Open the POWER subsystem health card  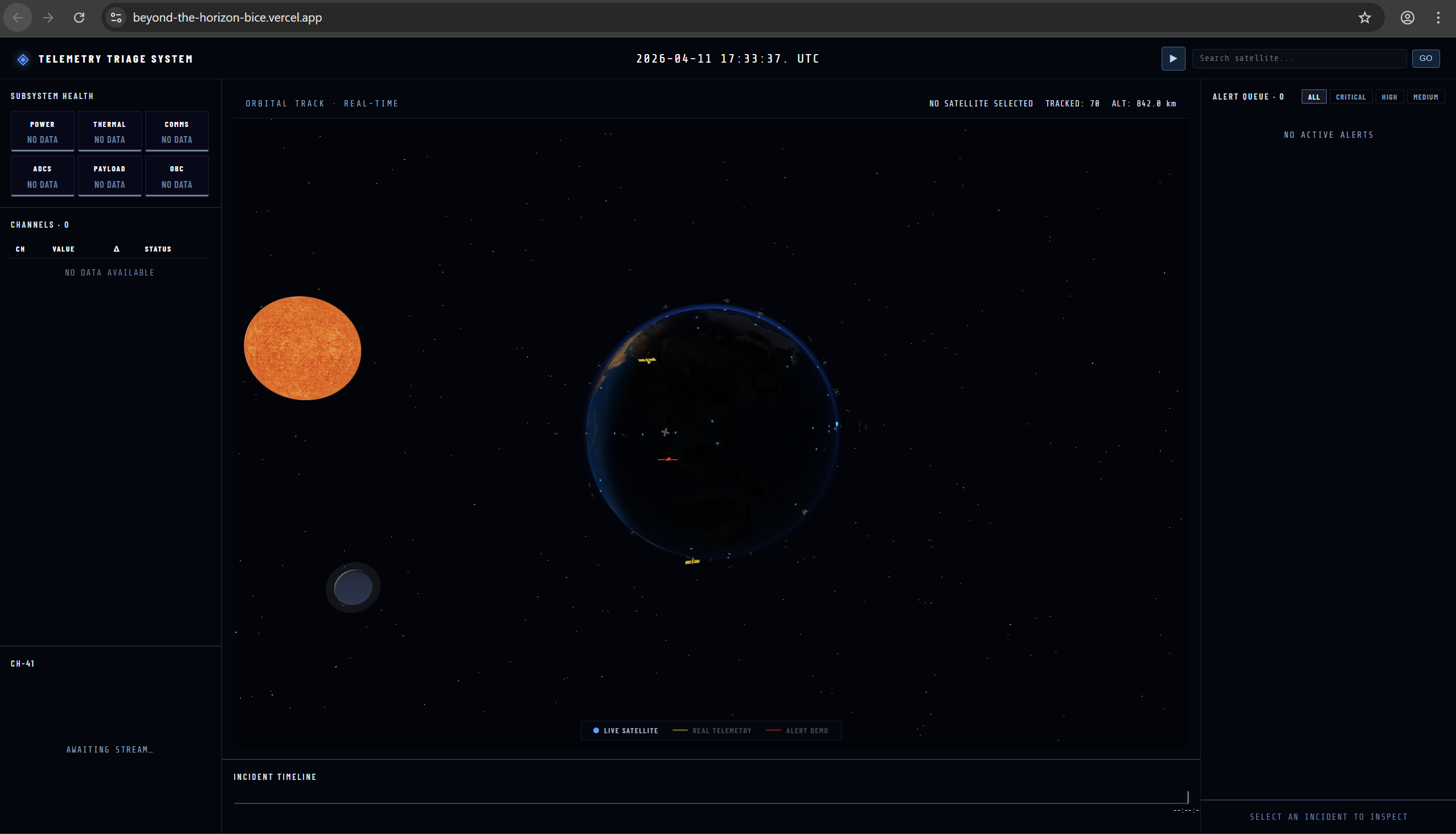(42, 131)
